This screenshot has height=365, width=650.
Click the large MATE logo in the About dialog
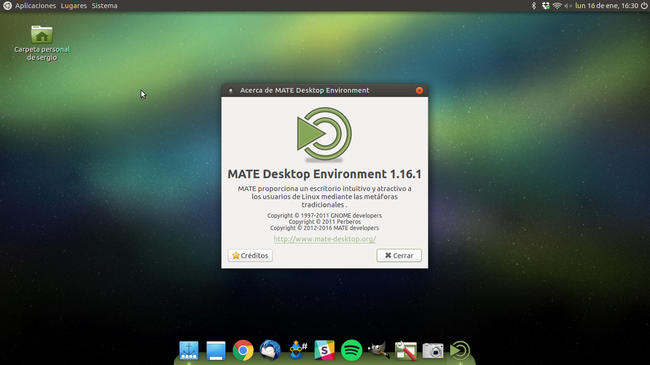[324, 134]
